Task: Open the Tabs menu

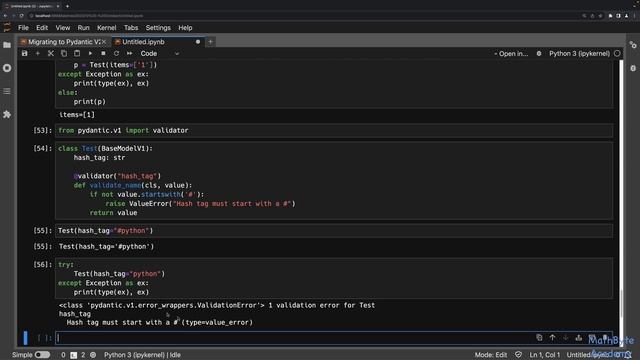Action: [x=131, y=28]
